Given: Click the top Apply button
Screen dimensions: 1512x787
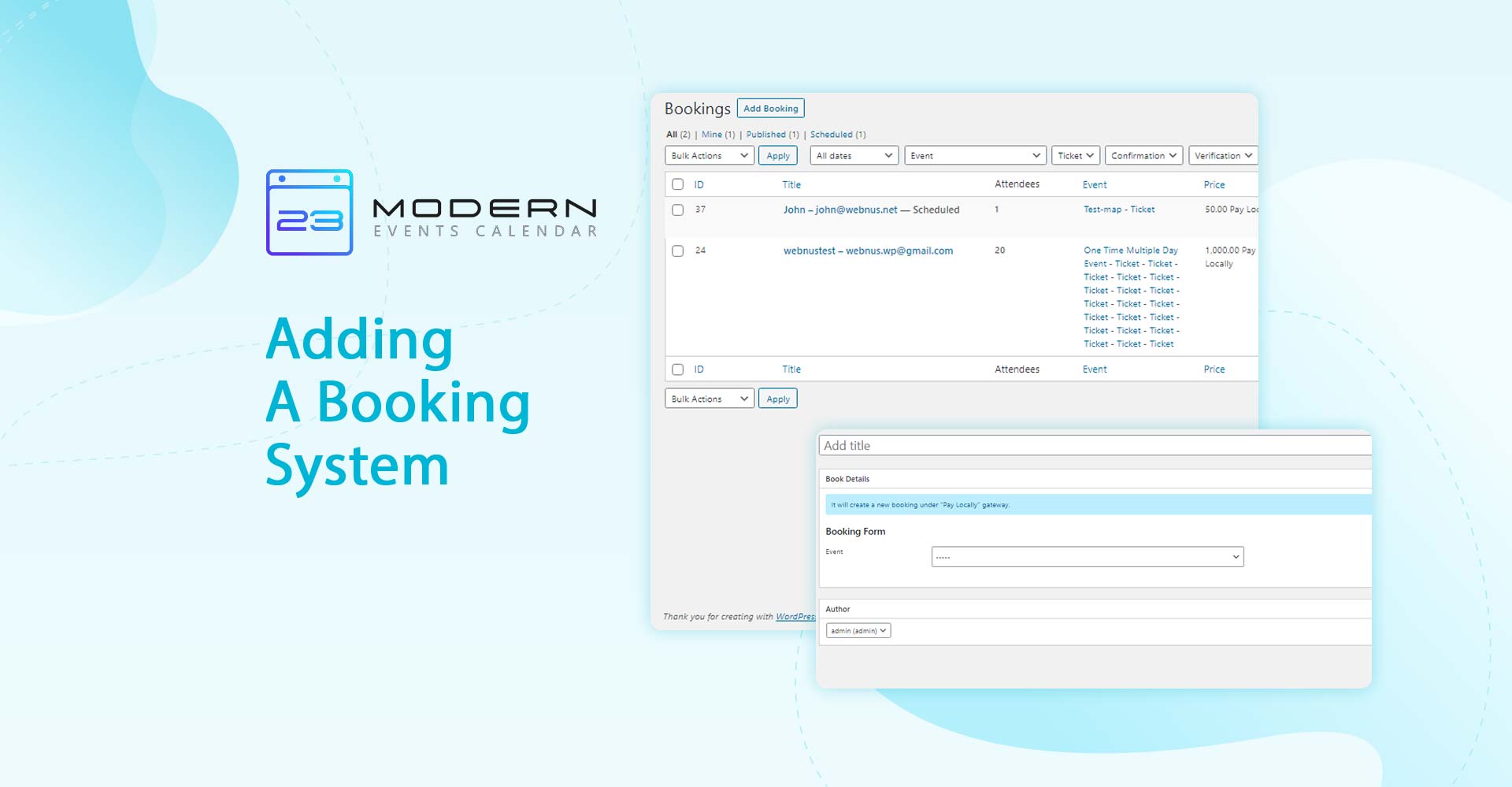Looking at the screenshot, I should tap(778, 156).
